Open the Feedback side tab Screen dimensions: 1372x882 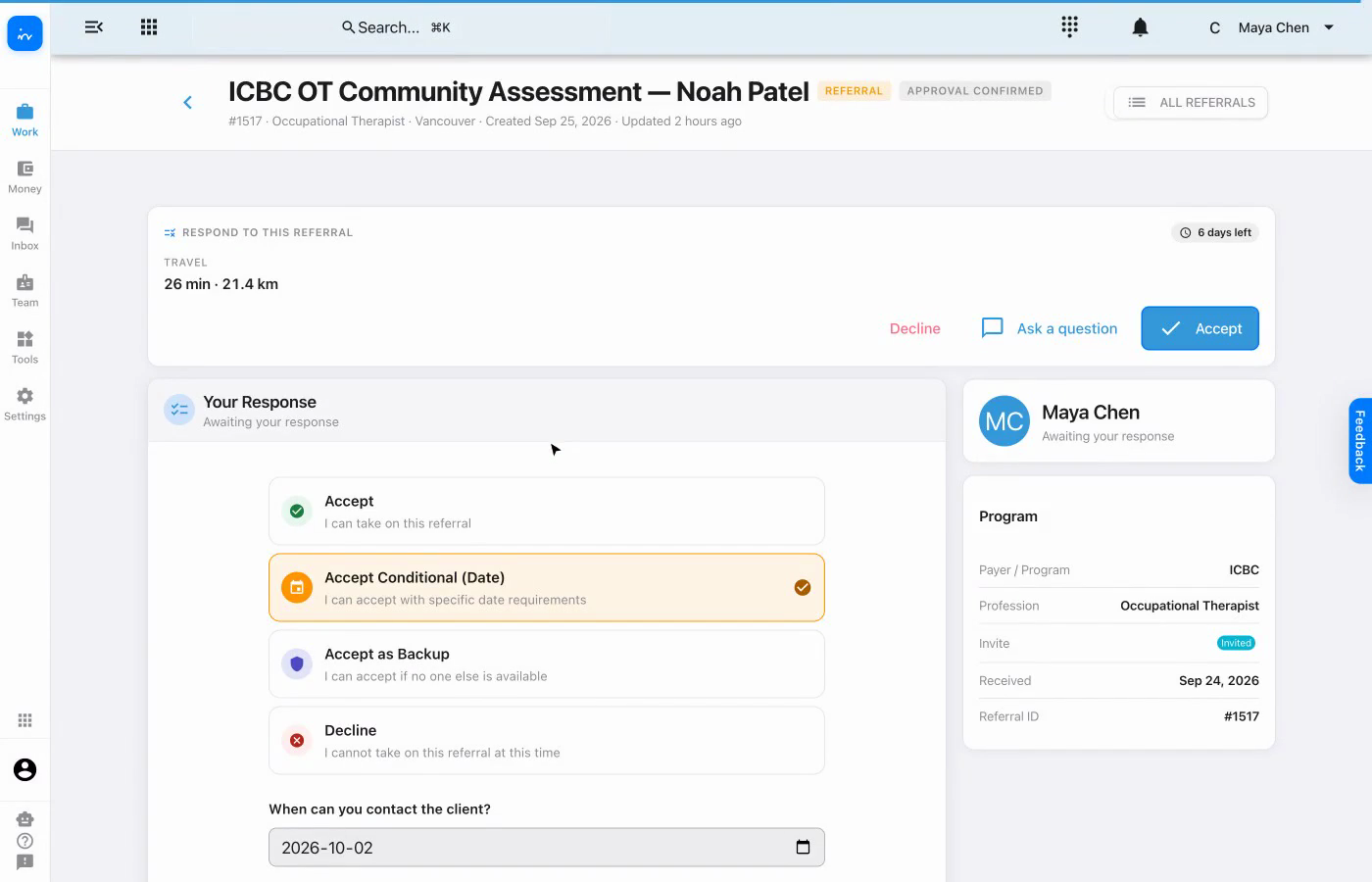coord(1360,441)
